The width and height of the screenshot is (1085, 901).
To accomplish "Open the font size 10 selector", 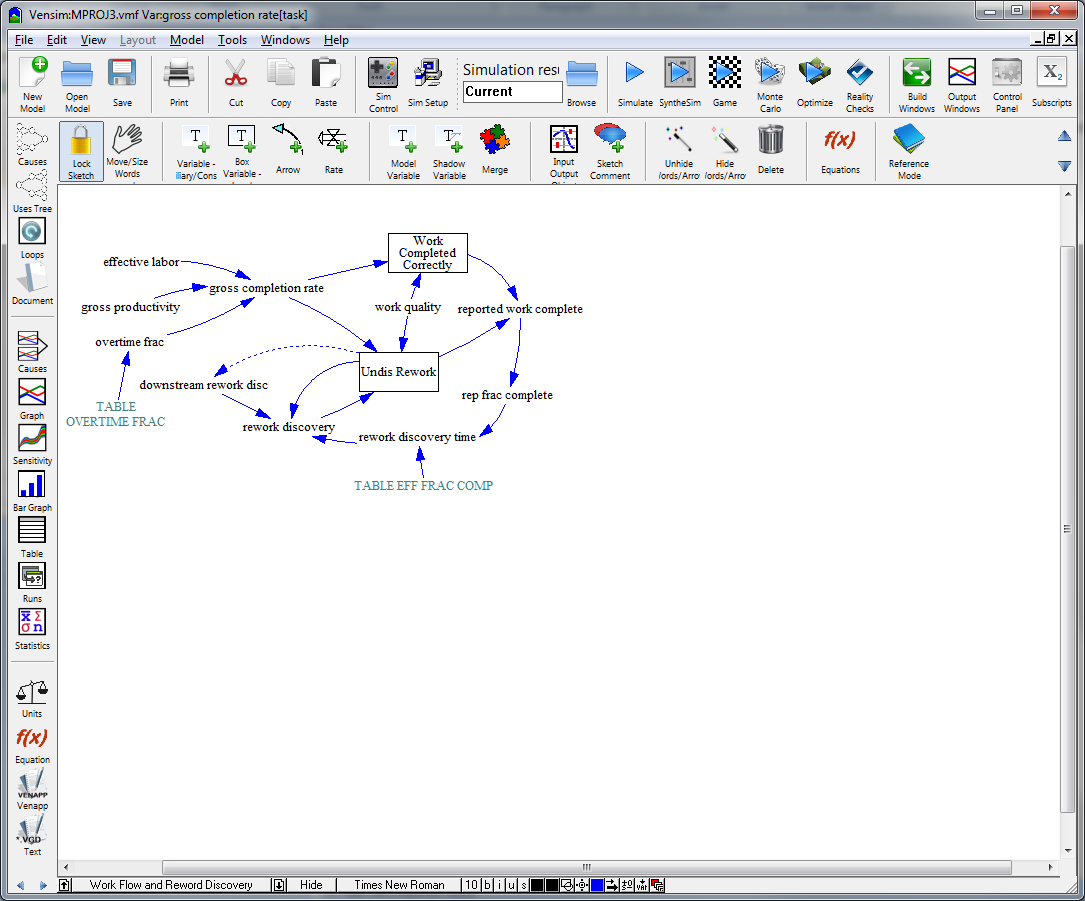I will pyautogui.click(x=471, y=884).
